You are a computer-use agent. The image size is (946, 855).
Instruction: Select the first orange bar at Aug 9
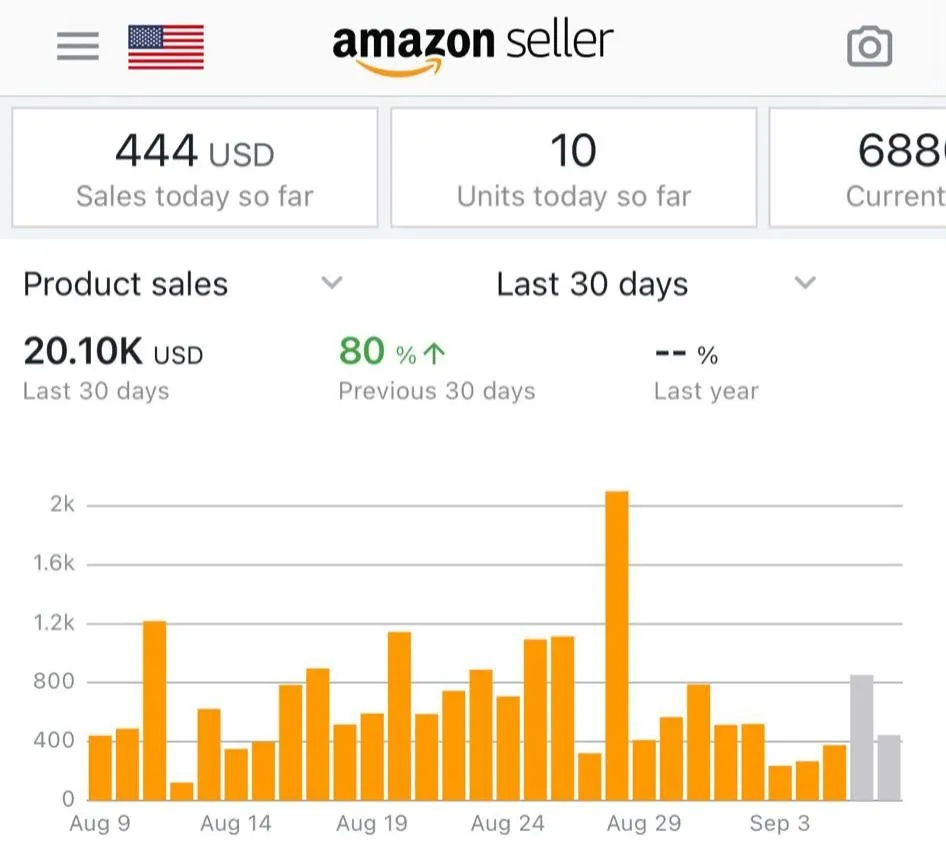coord(100,767)
